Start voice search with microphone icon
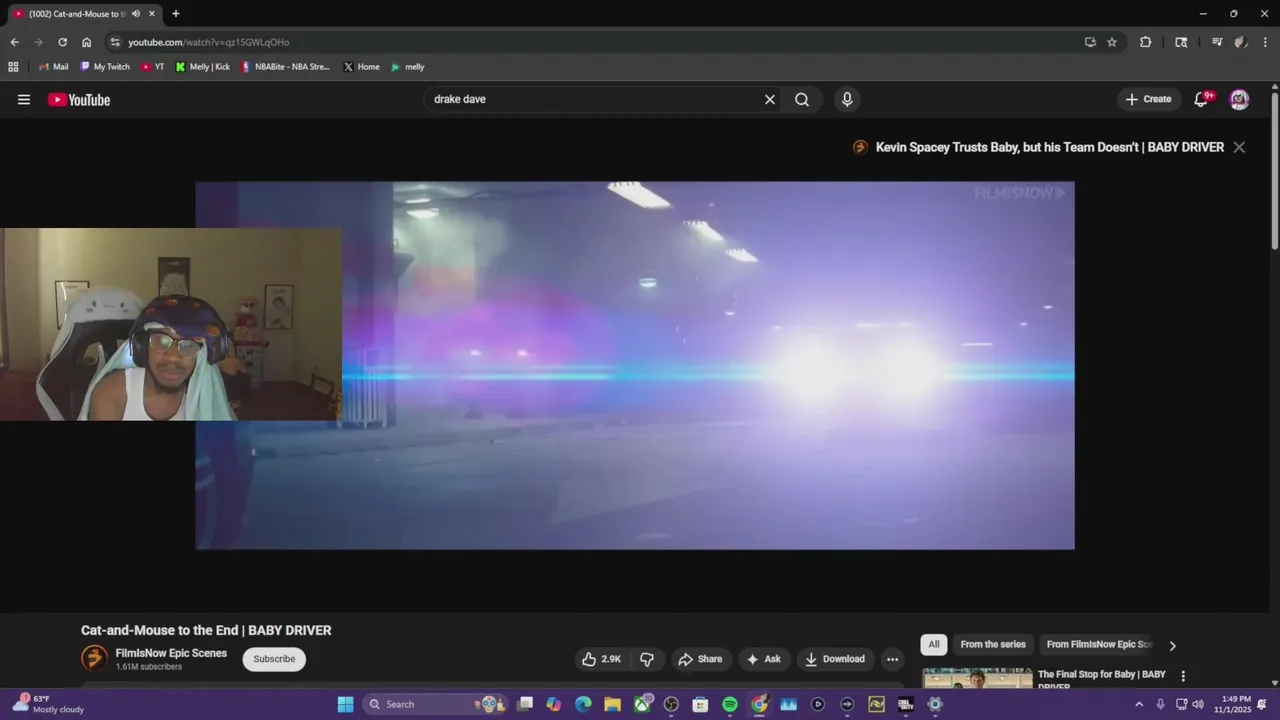 847,99
